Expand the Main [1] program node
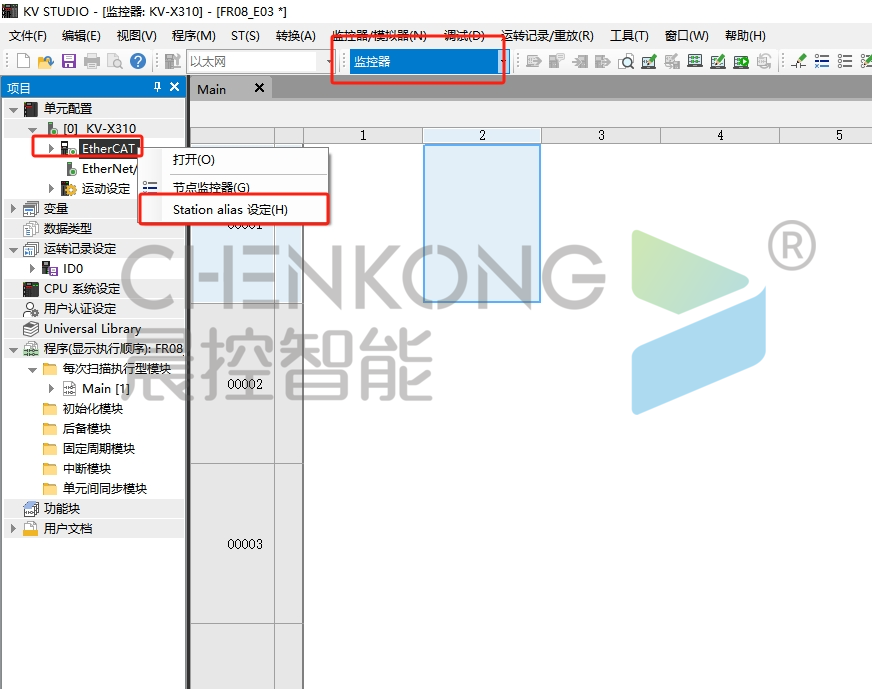This screenshot has height=689, width=872. coord(51,389)
